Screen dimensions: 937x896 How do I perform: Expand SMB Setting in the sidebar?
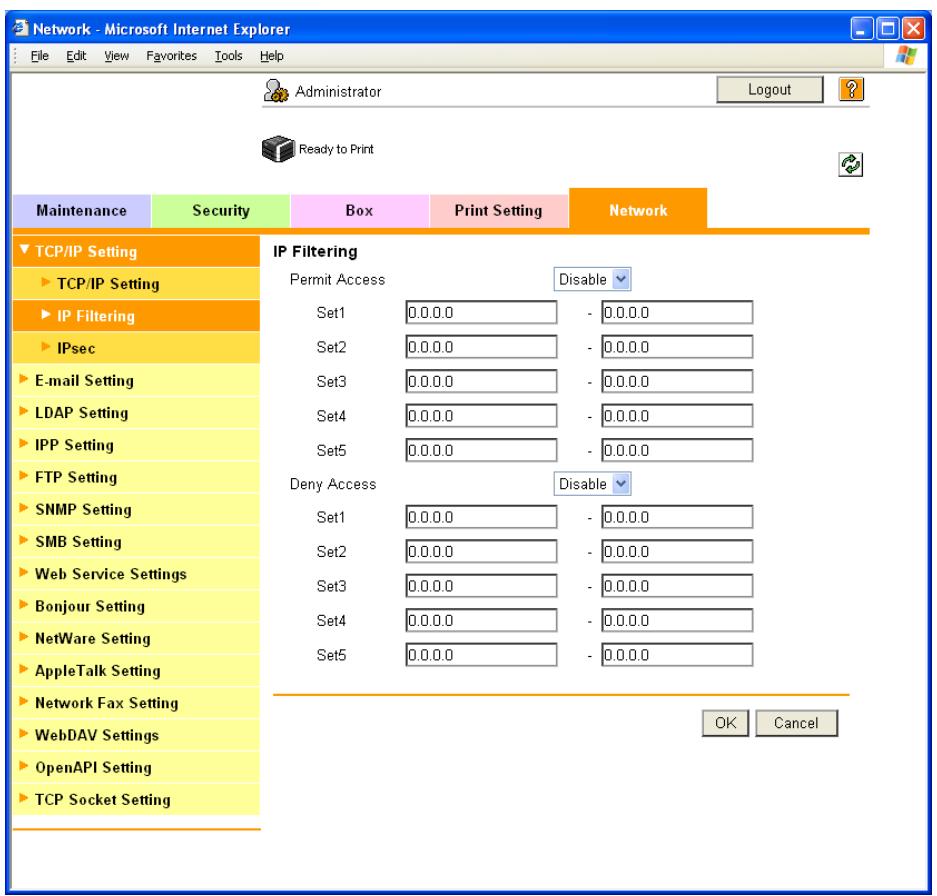[x=136, y=542]
